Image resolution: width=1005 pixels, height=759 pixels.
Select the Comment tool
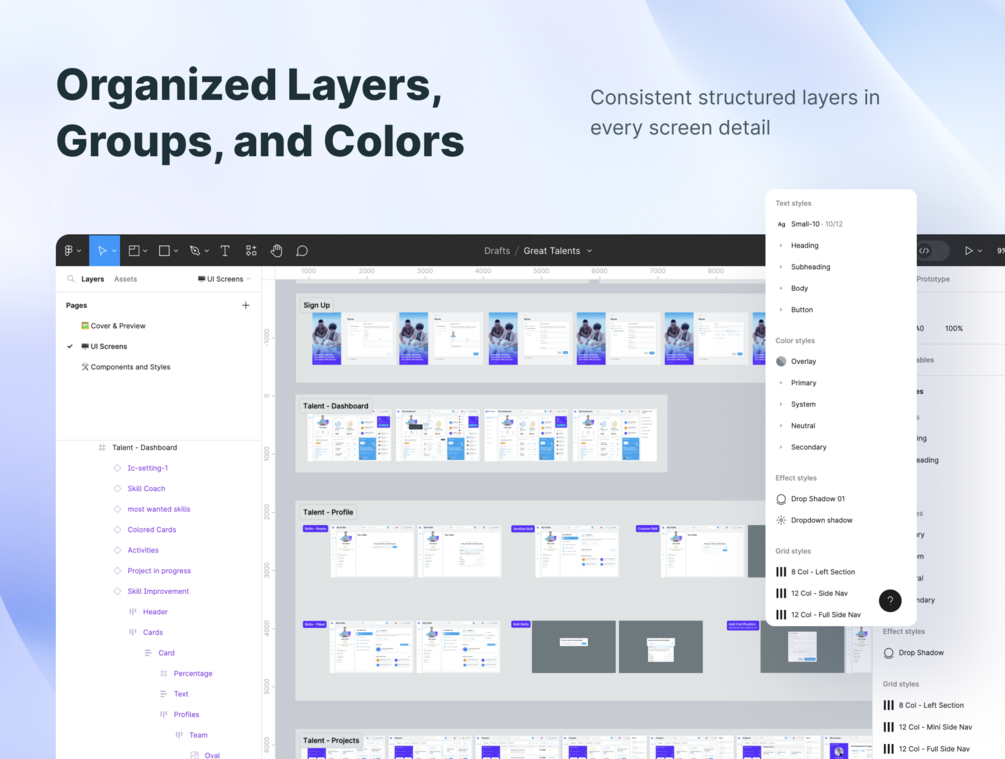pos(302,251)
